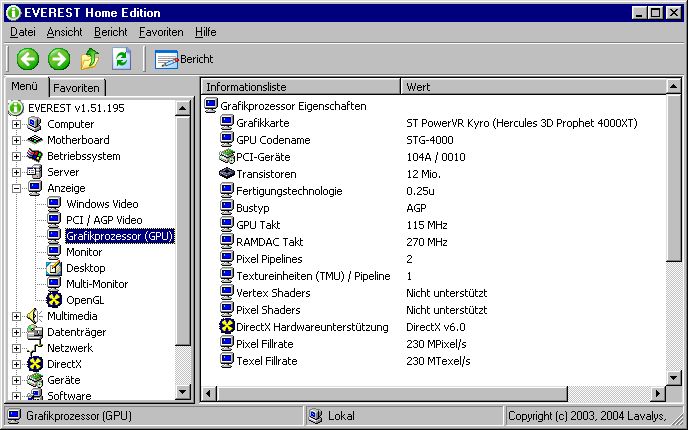The height and width of the screenshot is (430, 688).
Task: Go forward with the green right arrow
Action: (x=59, y=59)
